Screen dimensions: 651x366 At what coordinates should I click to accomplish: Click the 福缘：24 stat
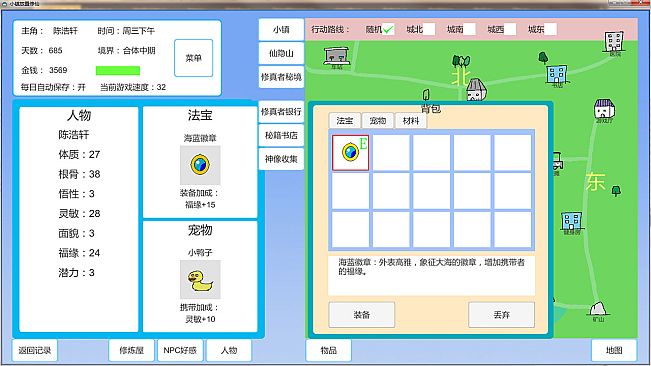[79, 253]
